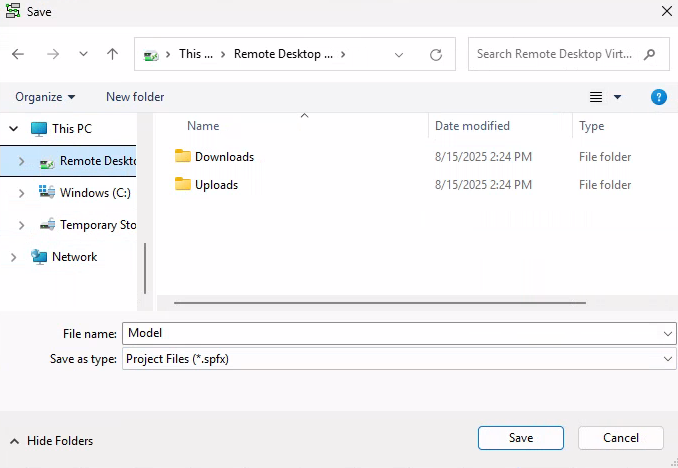Collapse the This PC tree node

pos(13,128)
